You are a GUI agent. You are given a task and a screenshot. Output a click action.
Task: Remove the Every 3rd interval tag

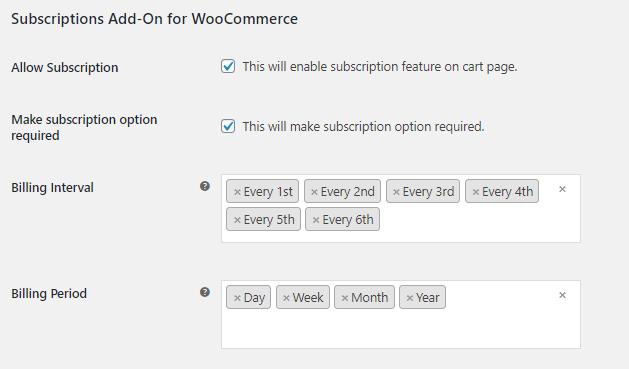(x=396, y=192)
